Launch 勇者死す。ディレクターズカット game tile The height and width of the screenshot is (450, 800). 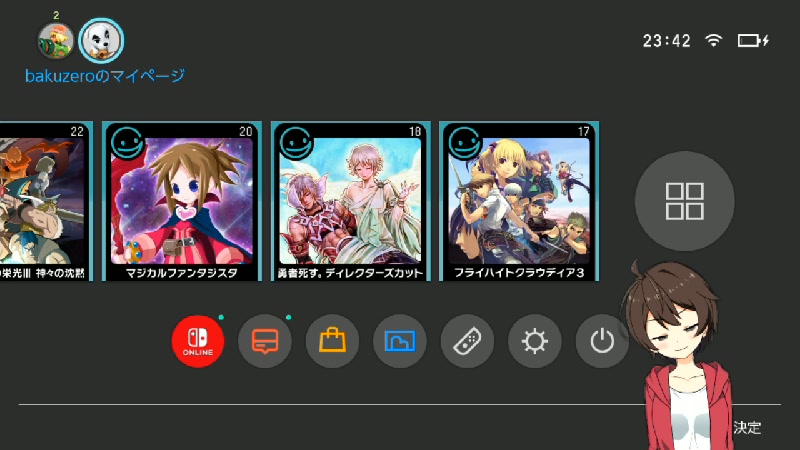[x=351, y=201]
